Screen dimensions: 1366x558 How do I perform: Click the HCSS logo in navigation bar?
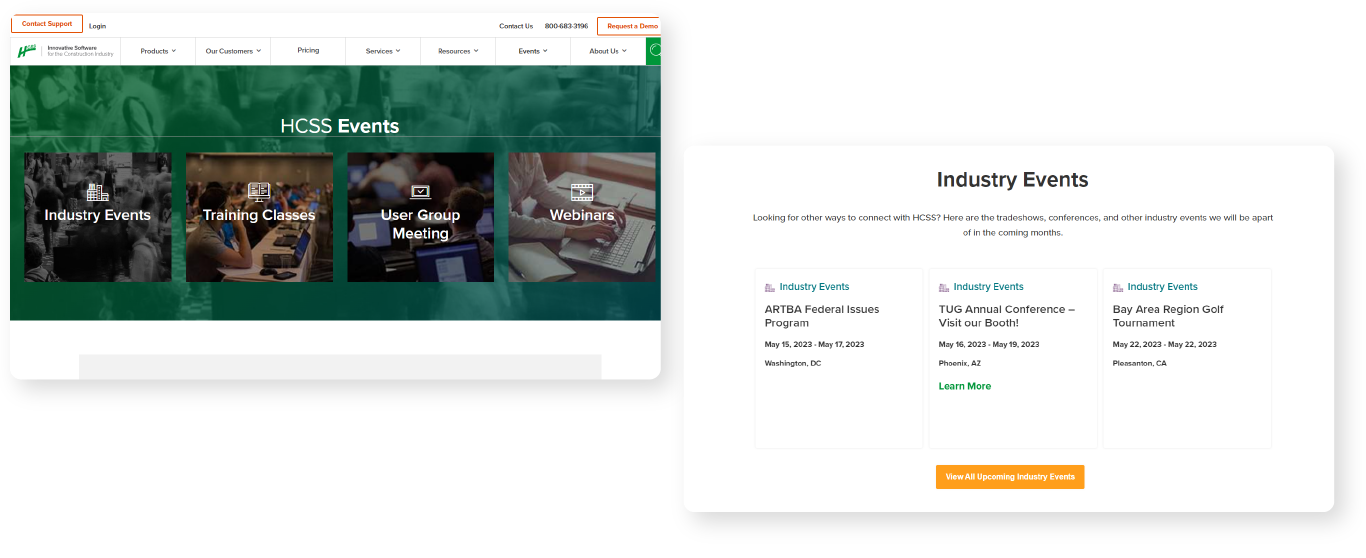click(x=27, y=50)
